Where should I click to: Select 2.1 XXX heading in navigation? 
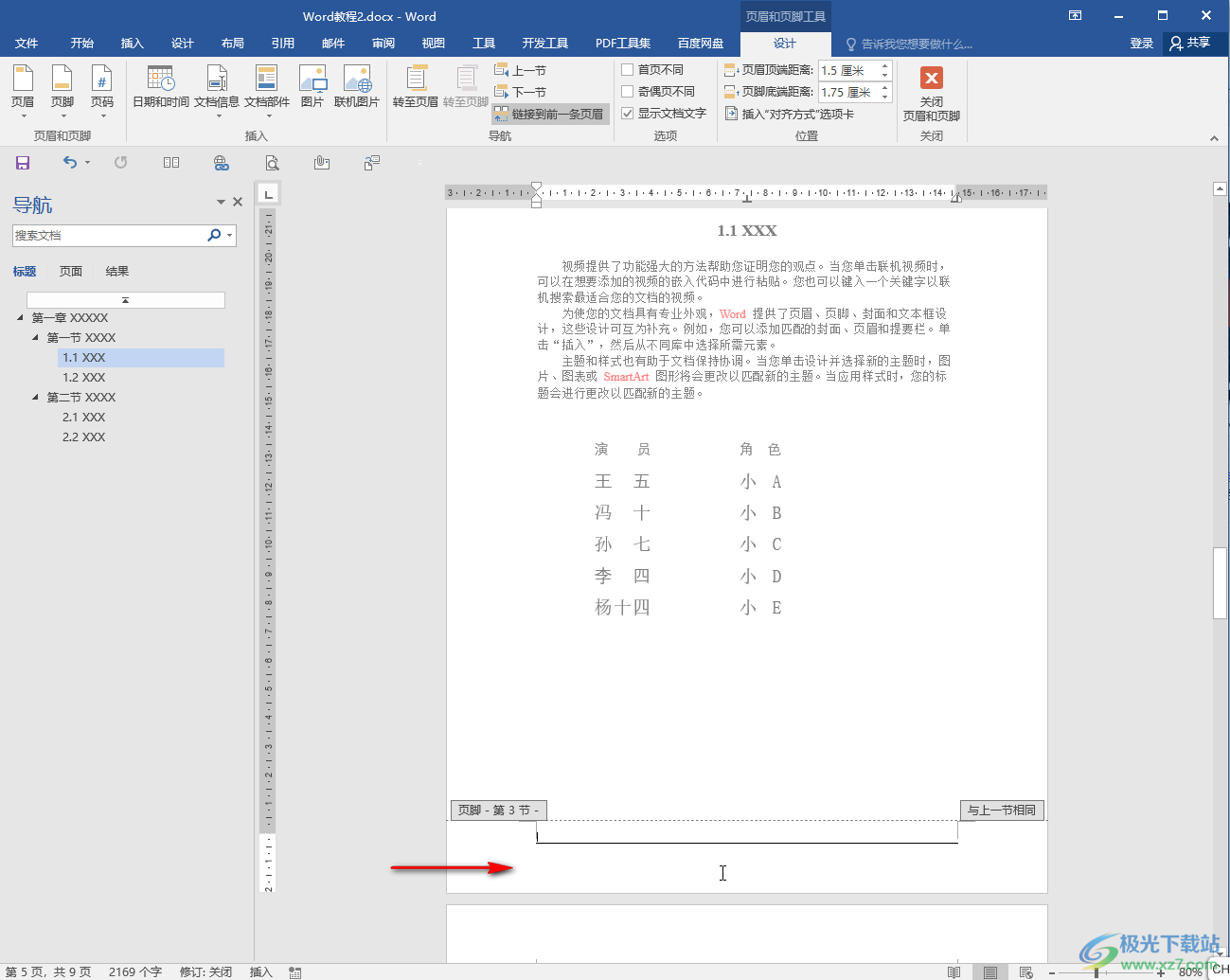[84, 417]
